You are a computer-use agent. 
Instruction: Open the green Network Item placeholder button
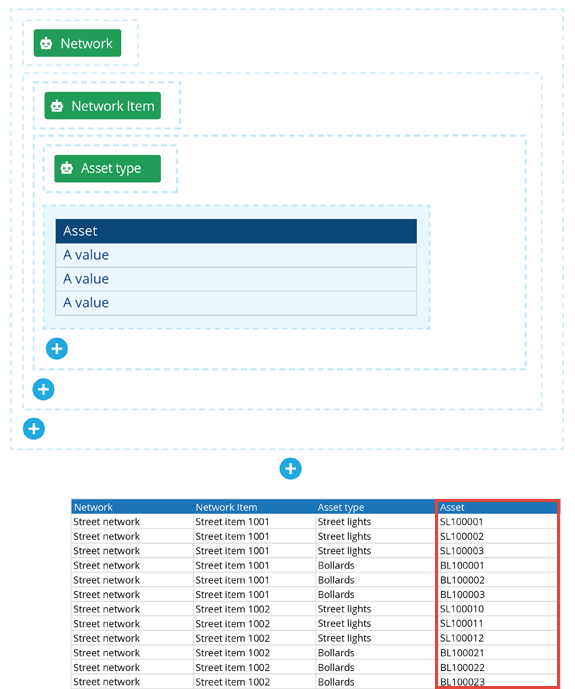(103, 105)
